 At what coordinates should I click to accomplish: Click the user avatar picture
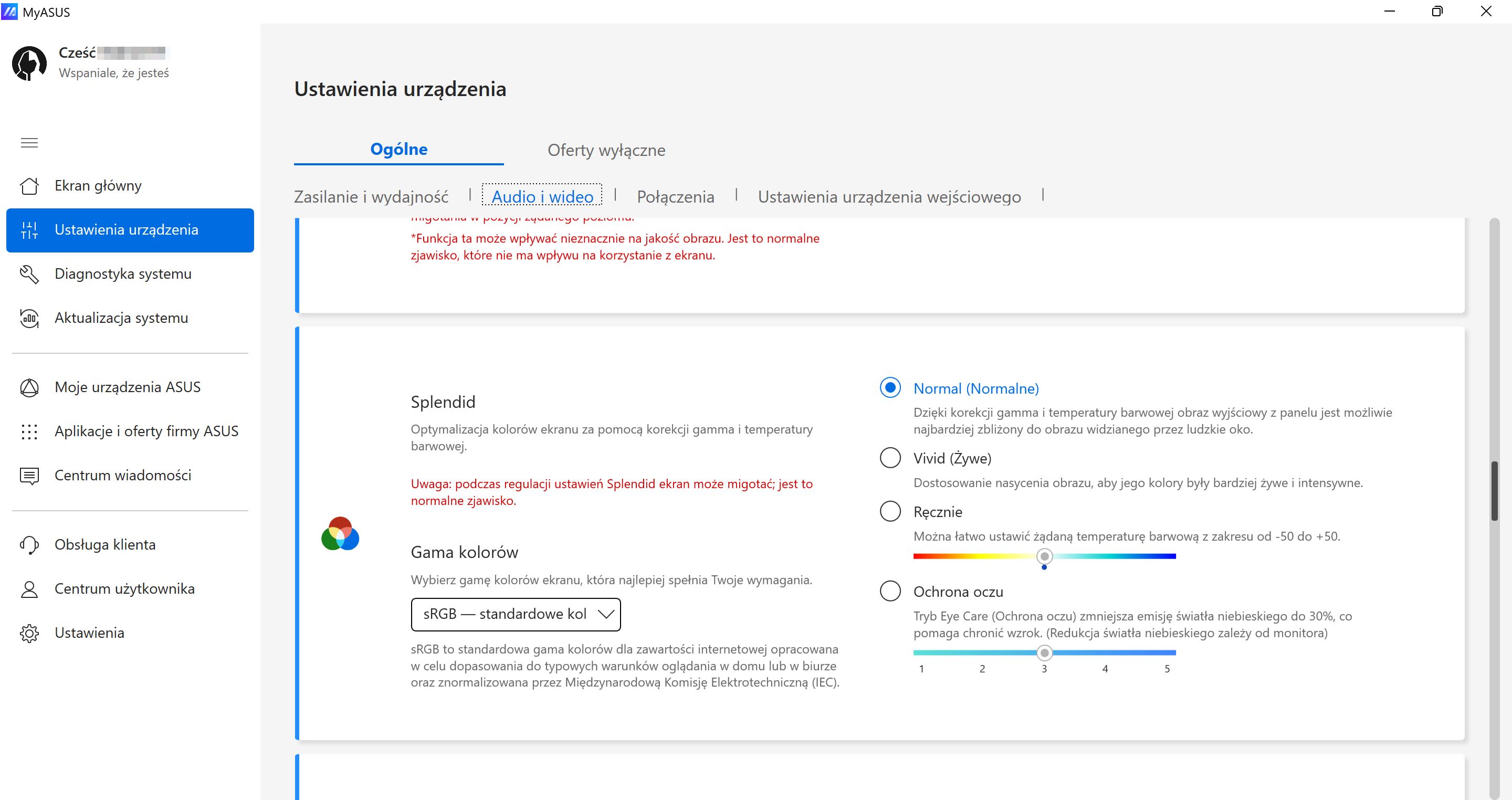pos(29,63)
